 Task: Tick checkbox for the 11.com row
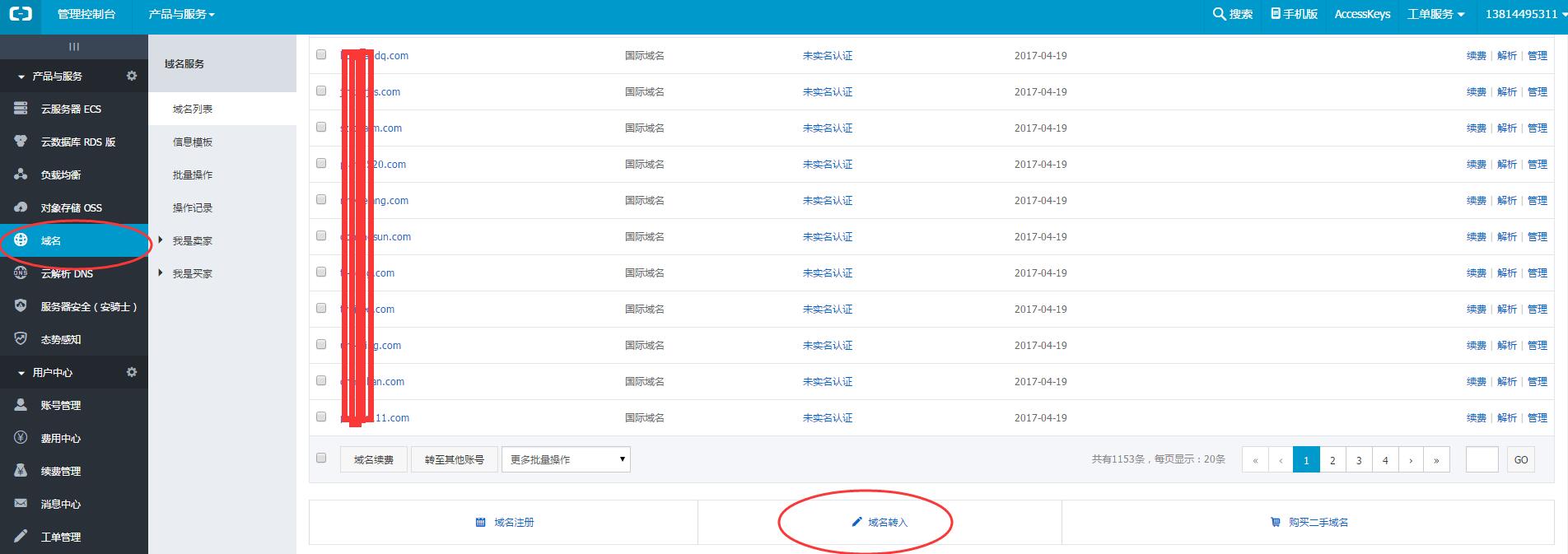[x=321, y=417]
